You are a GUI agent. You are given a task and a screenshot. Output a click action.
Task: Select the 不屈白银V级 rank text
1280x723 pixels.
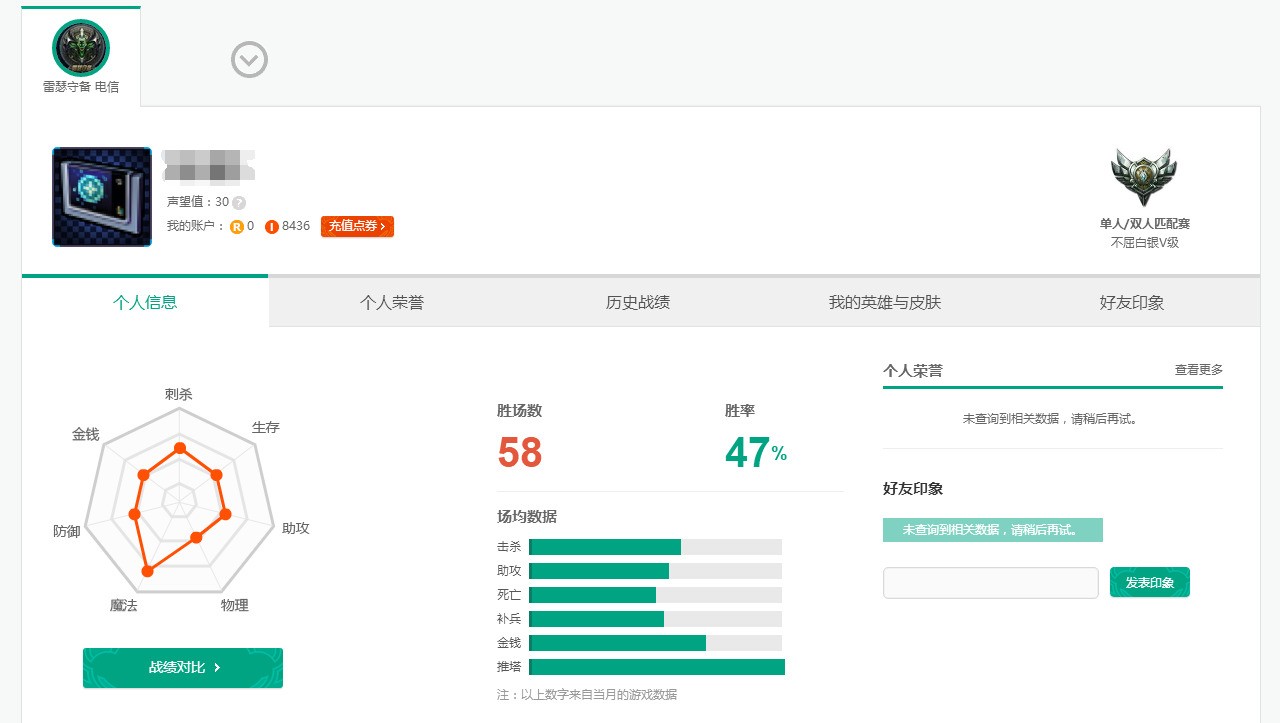tap(1145, 243)
